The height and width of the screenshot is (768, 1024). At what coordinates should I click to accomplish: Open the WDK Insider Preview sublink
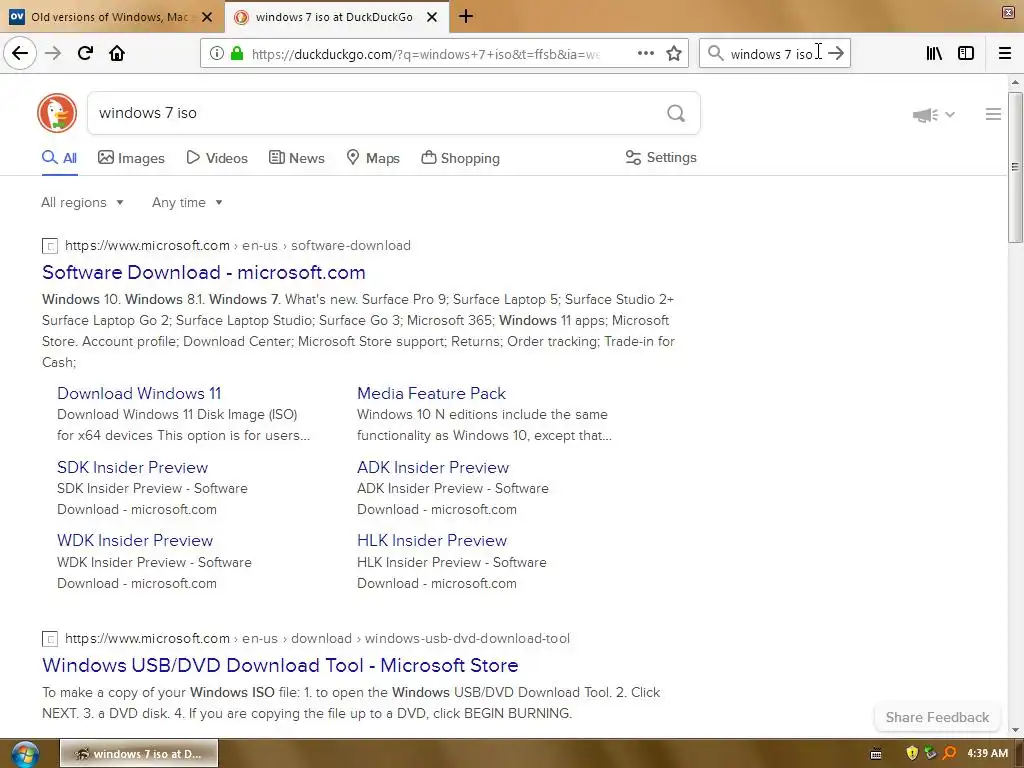[x=135, y=541]
